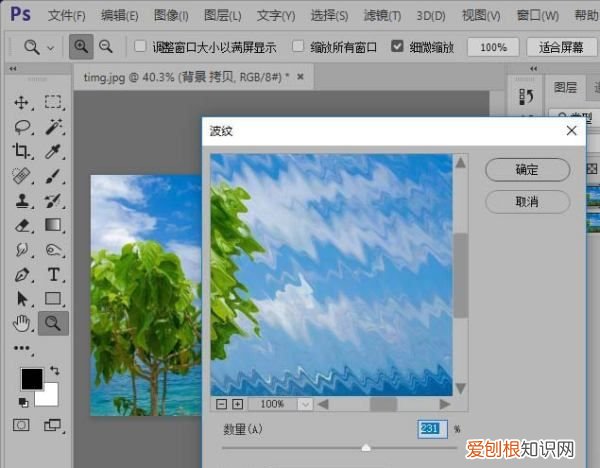
Task: Select the Rectangle shape tool
Action: click(x=53, y=298)
